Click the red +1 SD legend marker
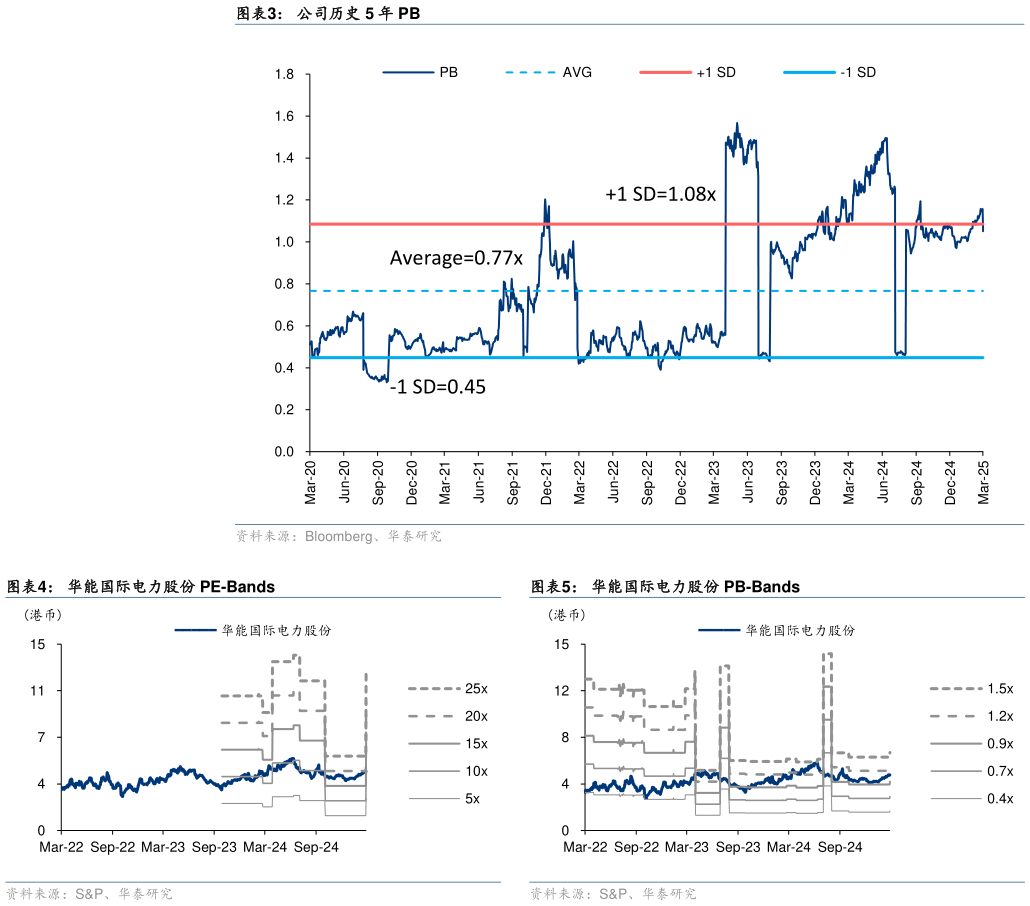The height and width of the screenshot is (906, 1030). [x=664, y=73]
